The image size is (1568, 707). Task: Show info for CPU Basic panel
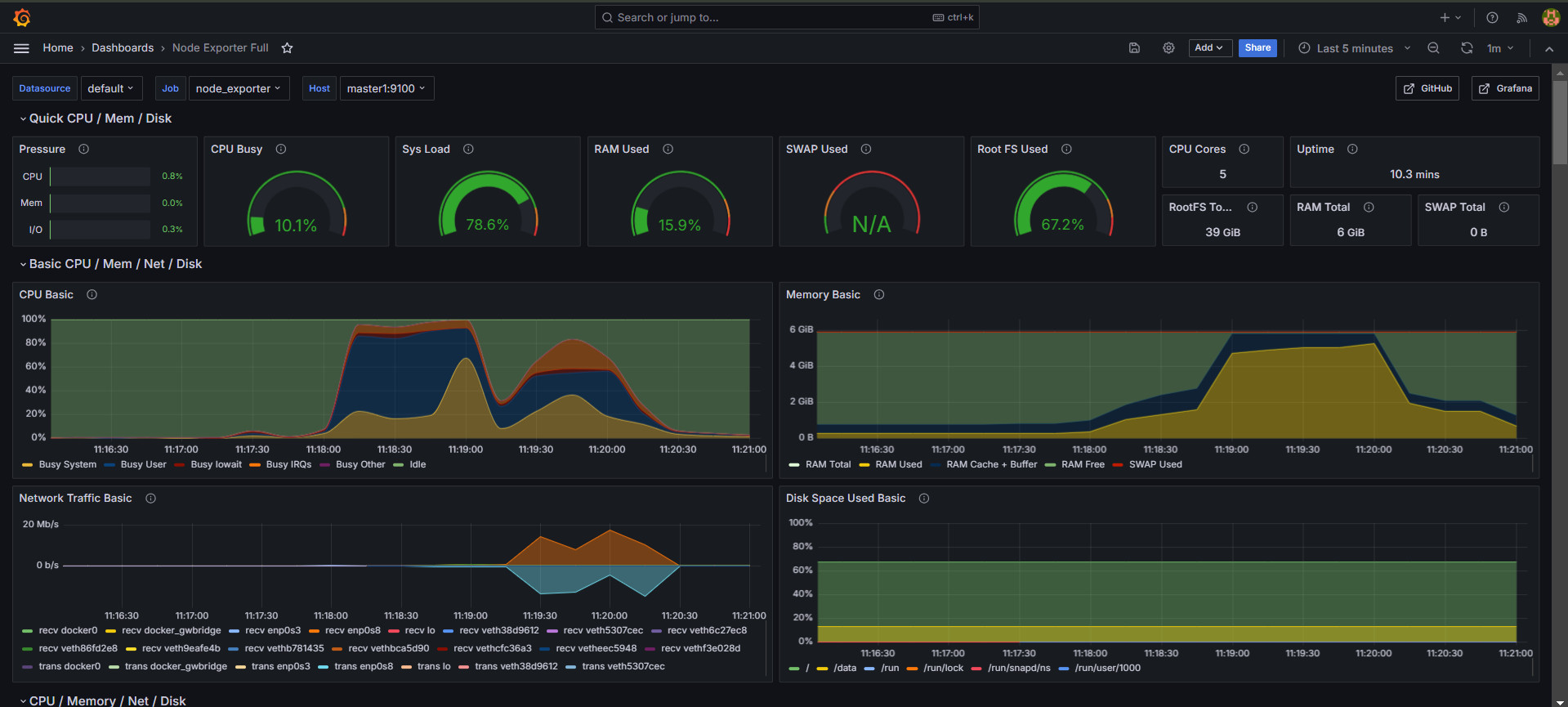(92, 294)
